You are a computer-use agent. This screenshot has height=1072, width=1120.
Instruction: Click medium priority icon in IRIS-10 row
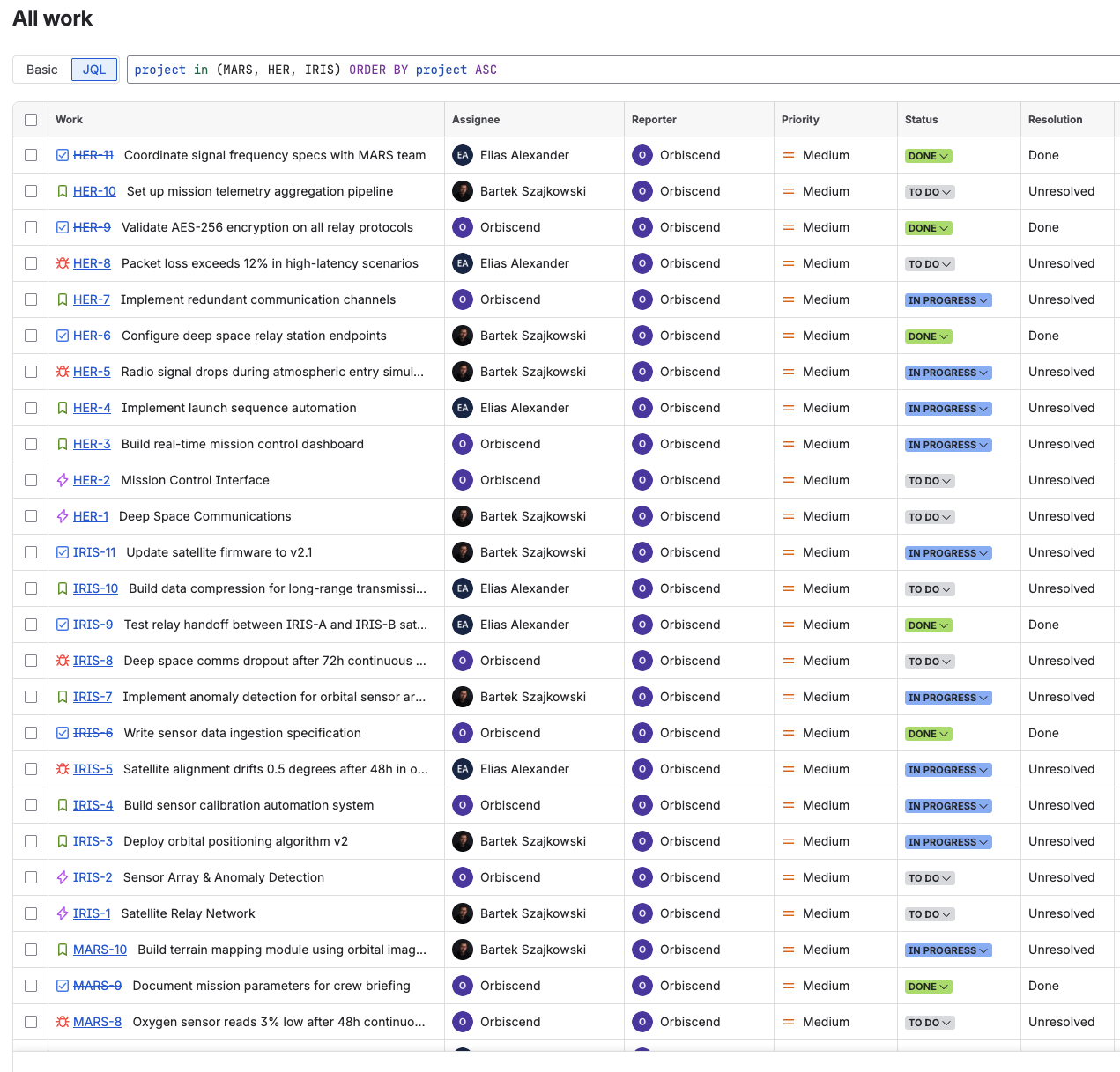(x=789, y=588)
